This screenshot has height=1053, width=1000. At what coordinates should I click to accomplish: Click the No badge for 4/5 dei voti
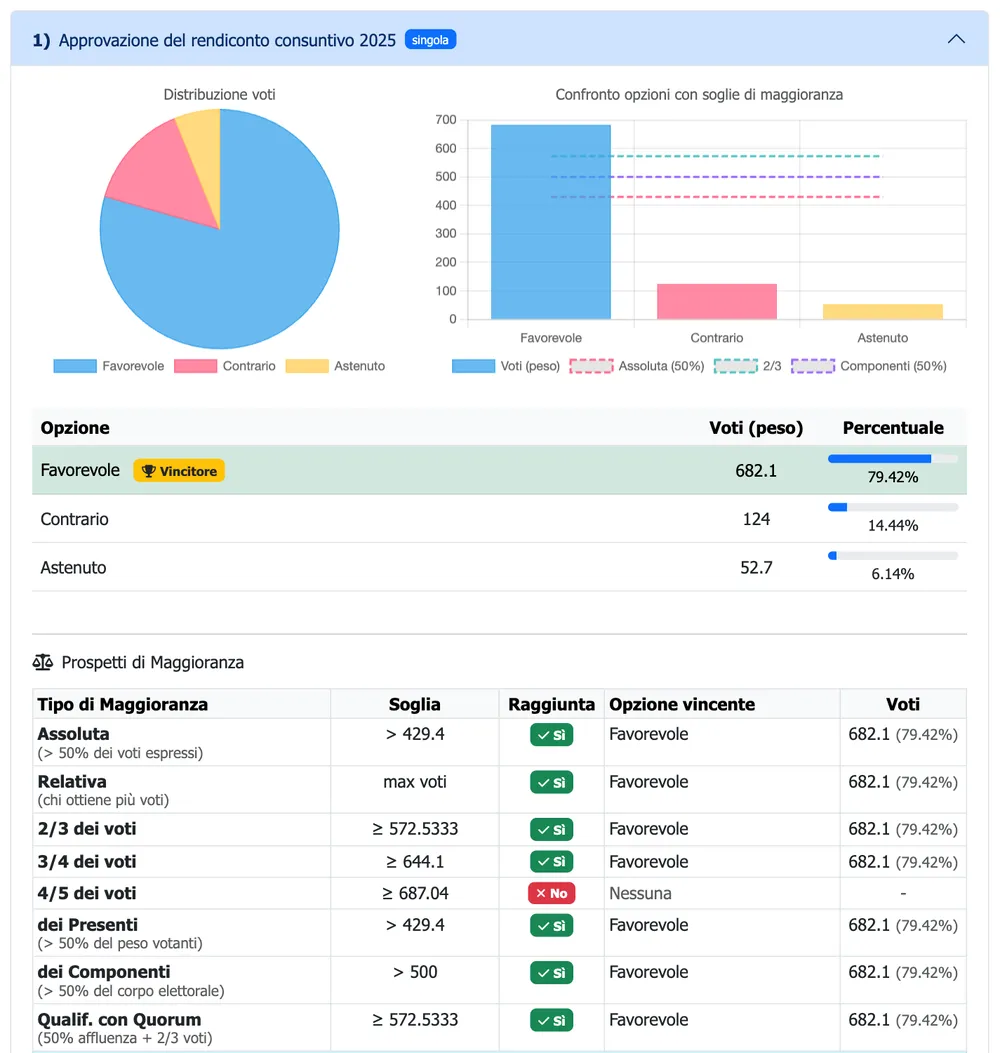551,893
